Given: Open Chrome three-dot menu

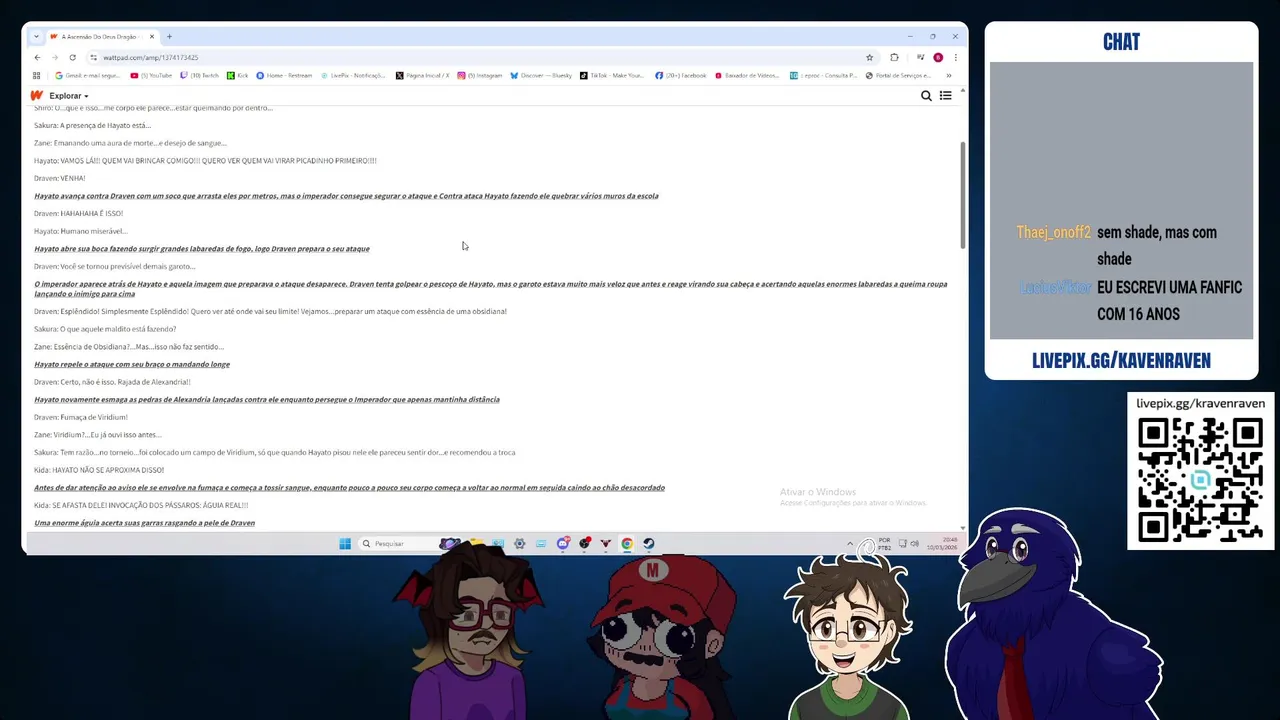Looking at the screenshot, I should point(955,57).
